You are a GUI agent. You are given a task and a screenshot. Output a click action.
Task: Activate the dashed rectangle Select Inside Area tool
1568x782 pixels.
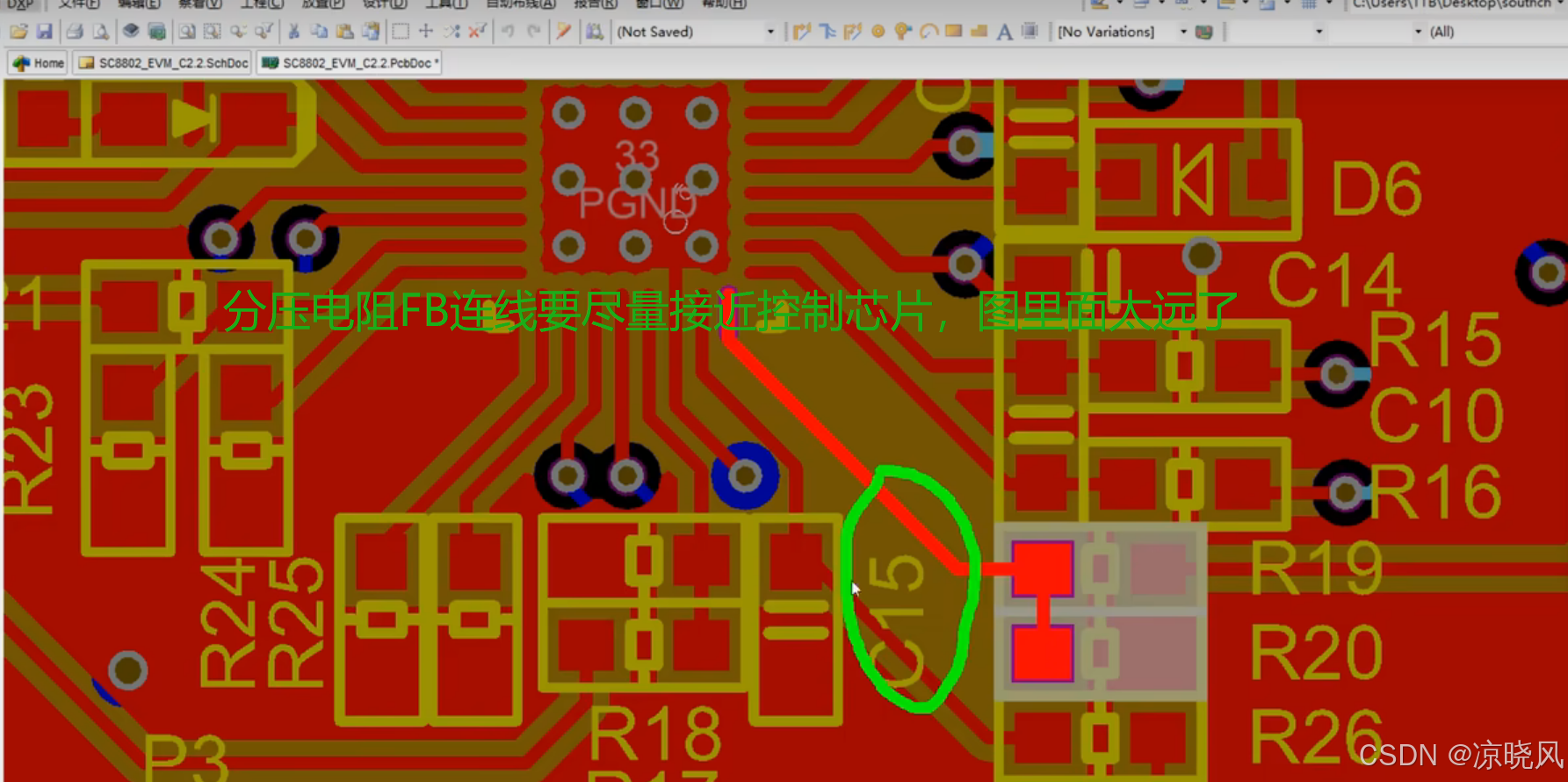click(401, 32)
